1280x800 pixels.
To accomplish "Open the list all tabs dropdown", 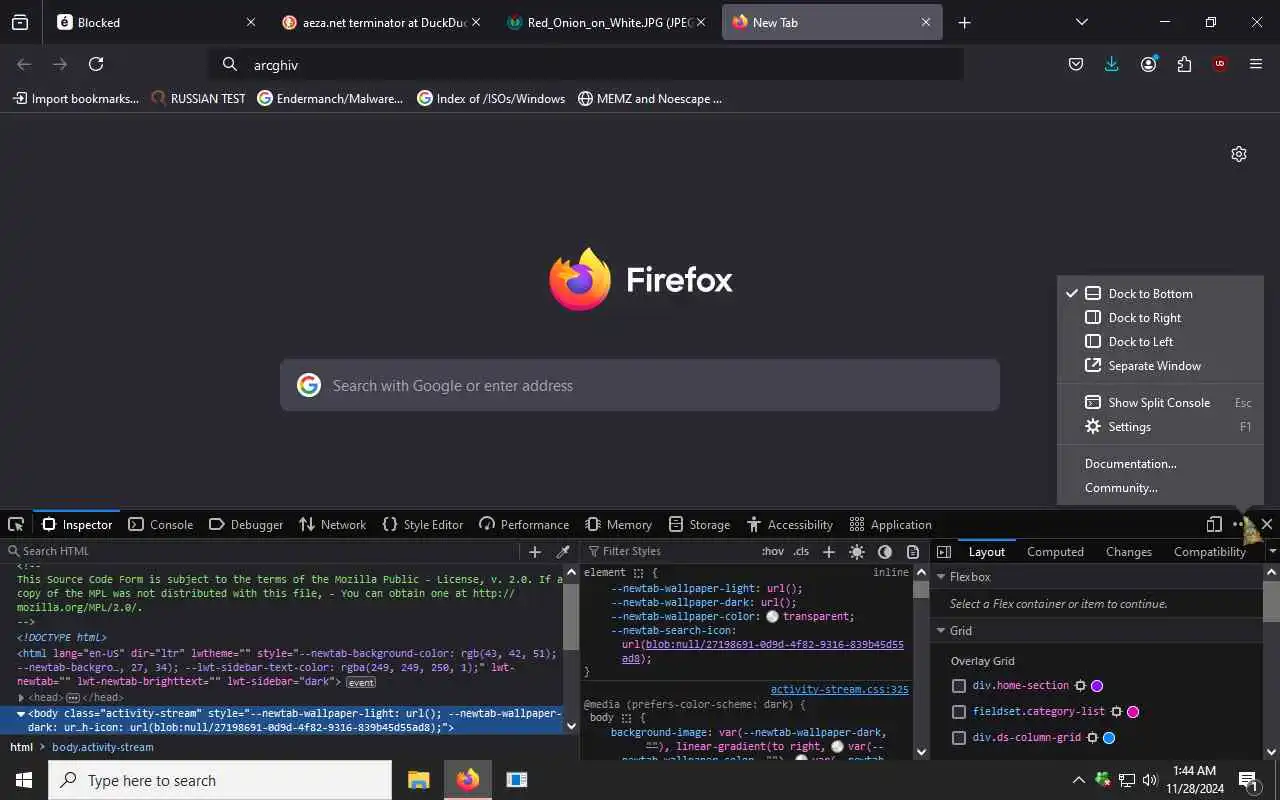I will click(x=1082, y=22).
